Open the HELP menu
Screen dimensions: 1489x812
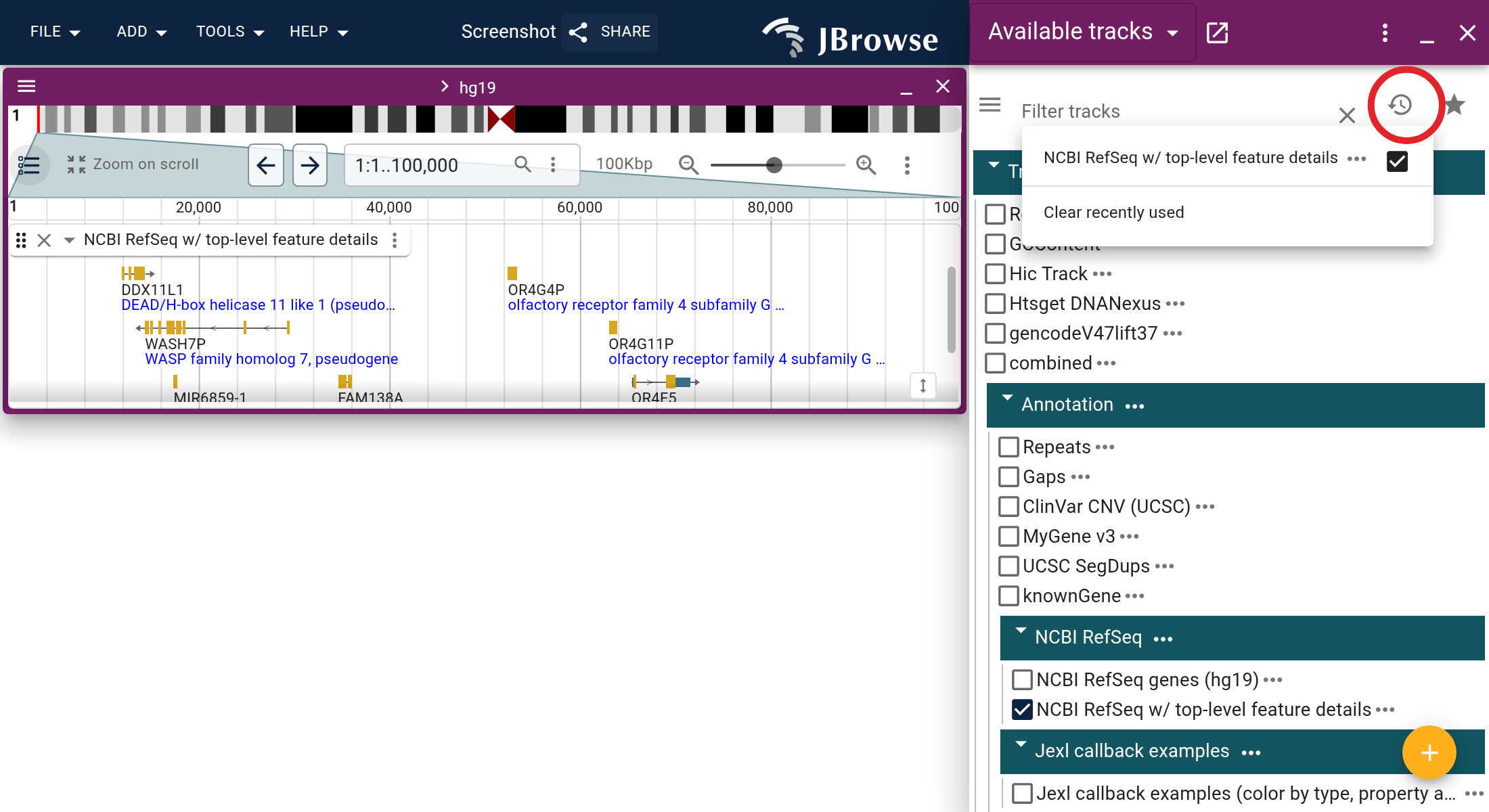tap(318, 32)
